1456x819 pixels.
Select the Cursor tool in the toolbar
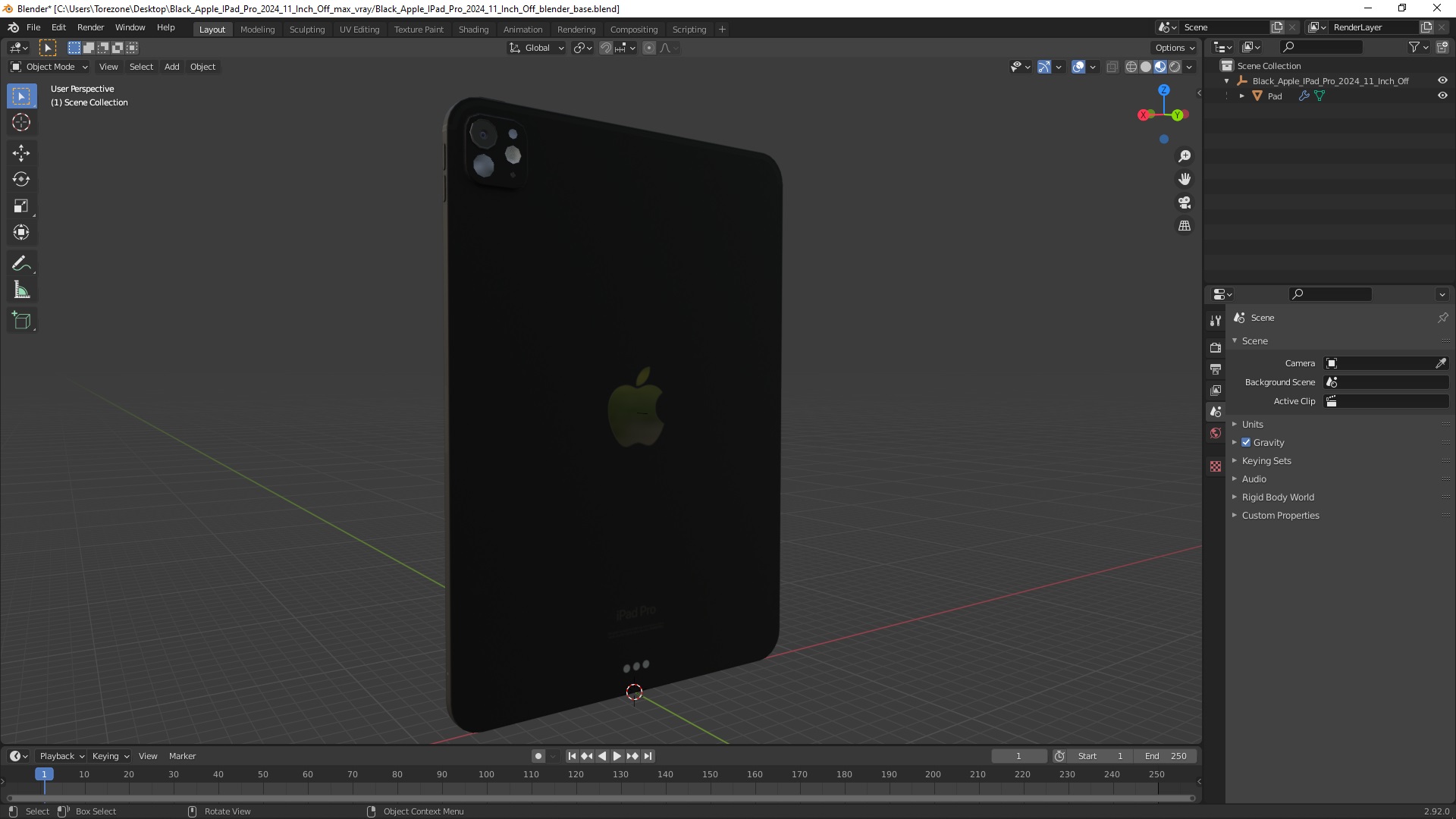click(21, 122)
